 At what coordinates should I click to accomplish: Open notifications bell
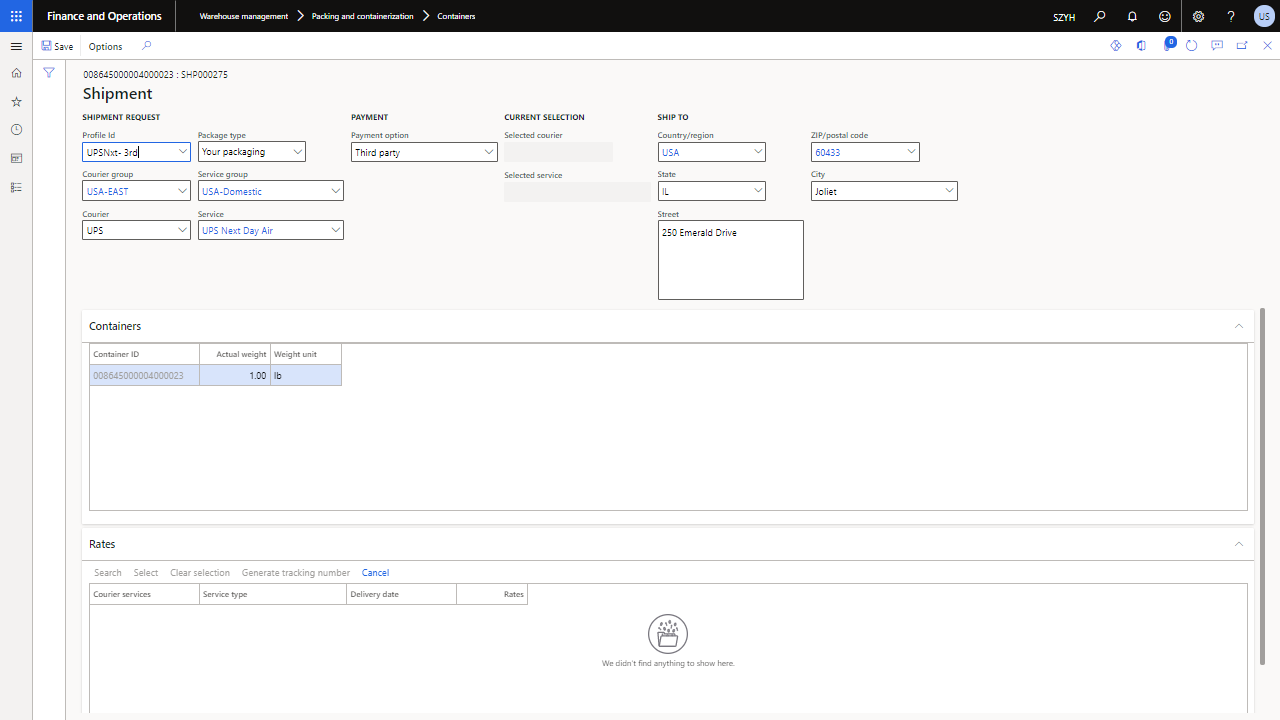(1132, 16)
